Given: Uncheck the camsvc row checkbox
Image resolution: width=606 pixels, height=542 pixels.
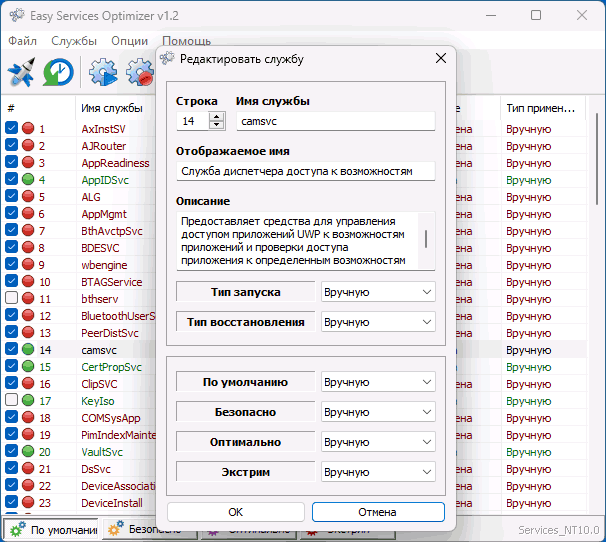Looking at the screenshot, I should coord(12,349).
